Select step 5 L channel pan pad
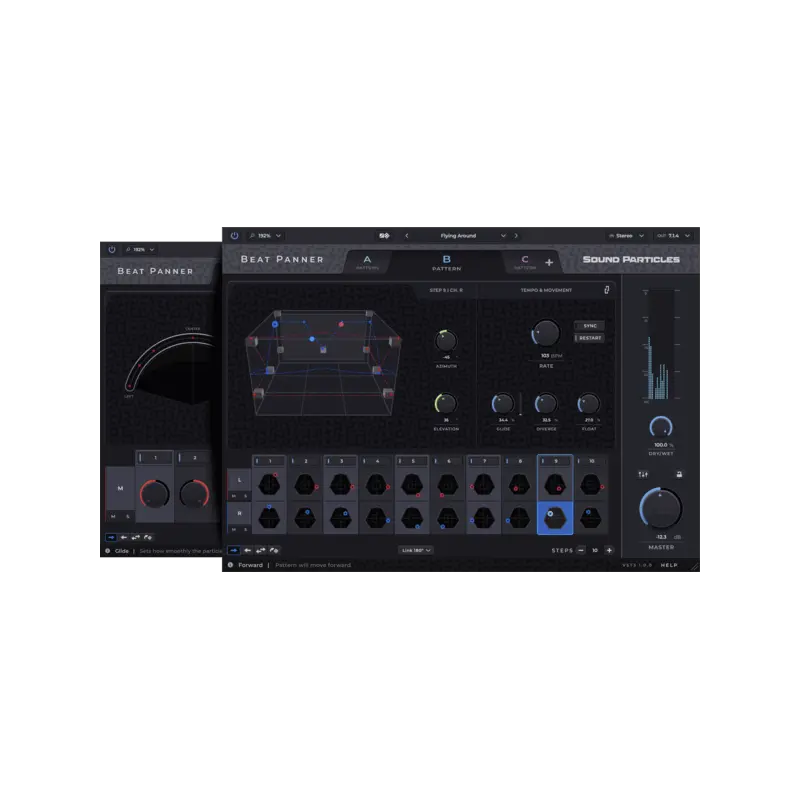The width and height of the screenshot is (800, 800). click(412, 484)
